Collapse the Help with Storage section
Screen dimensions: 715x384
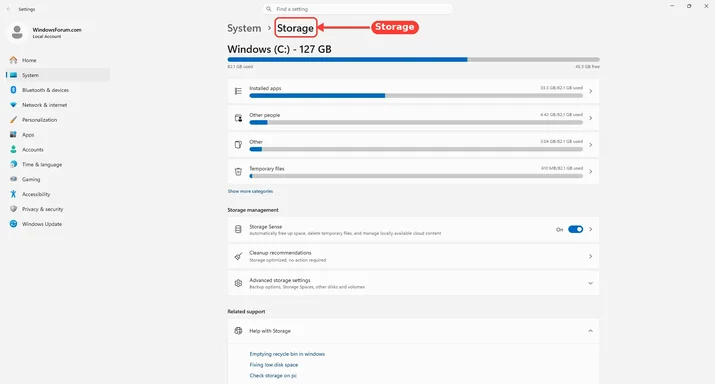pos(591,331)
